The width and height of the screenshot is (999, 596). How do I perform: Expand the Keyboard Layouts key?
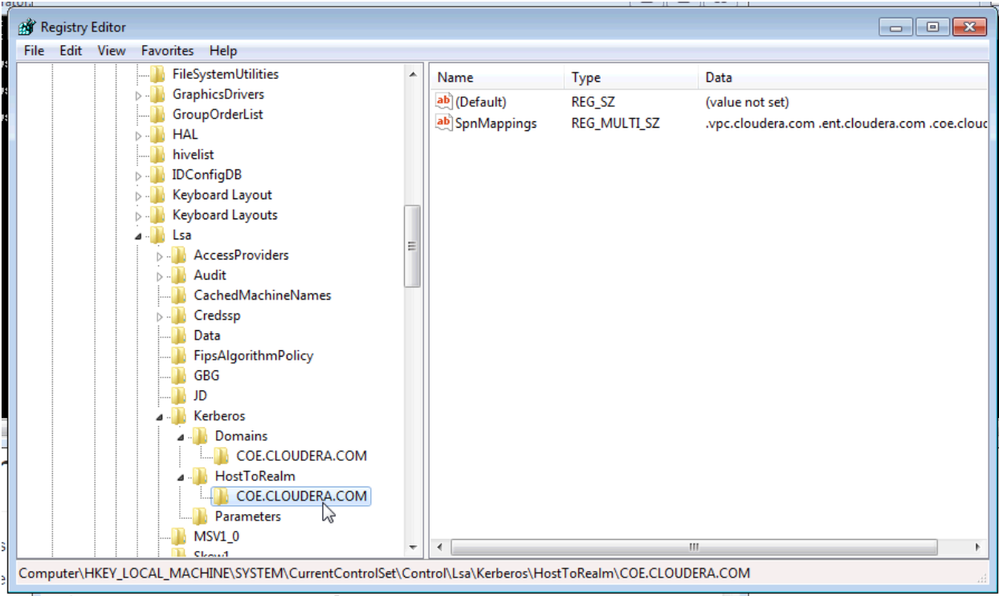[138, 216]
